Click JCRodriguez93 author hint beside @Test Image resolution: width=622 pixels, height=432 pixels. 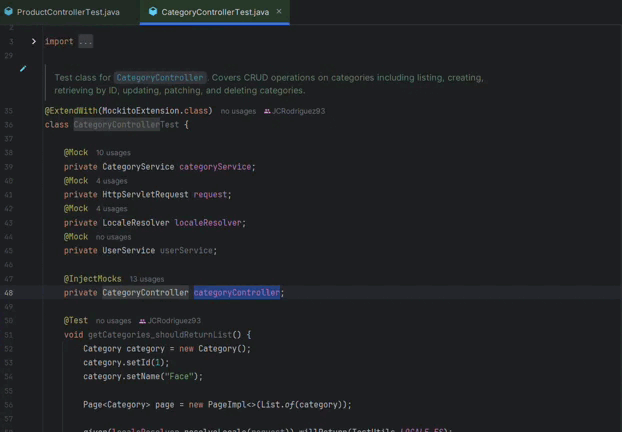tap(174, 321)
